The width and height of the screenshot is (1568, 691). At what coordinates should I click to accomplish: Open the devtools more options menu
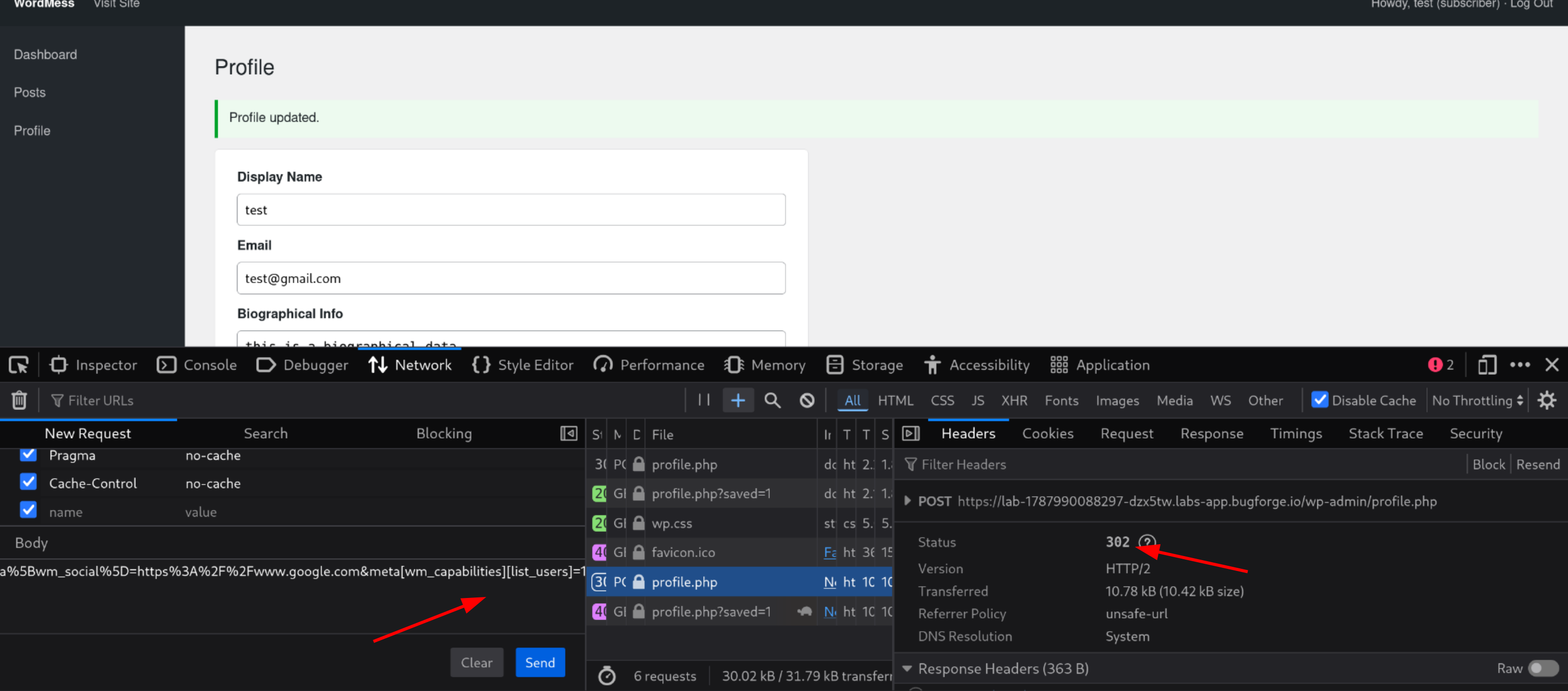tap(1520, 365)
